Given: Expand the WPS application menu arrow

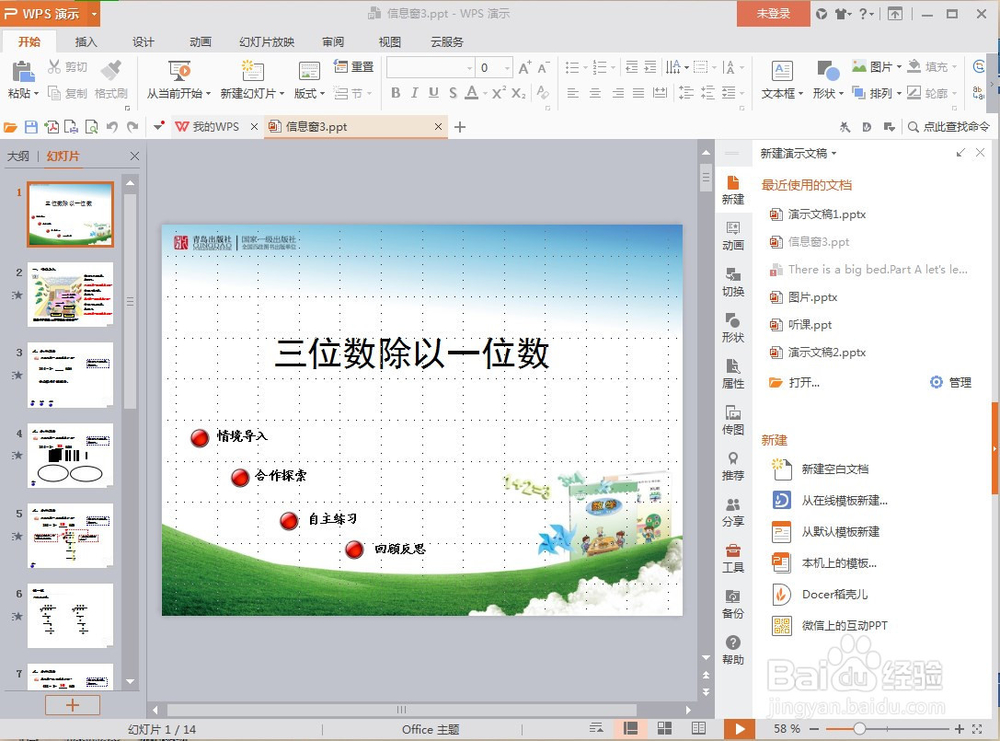Looking at the screenshot, I should 94,13.
